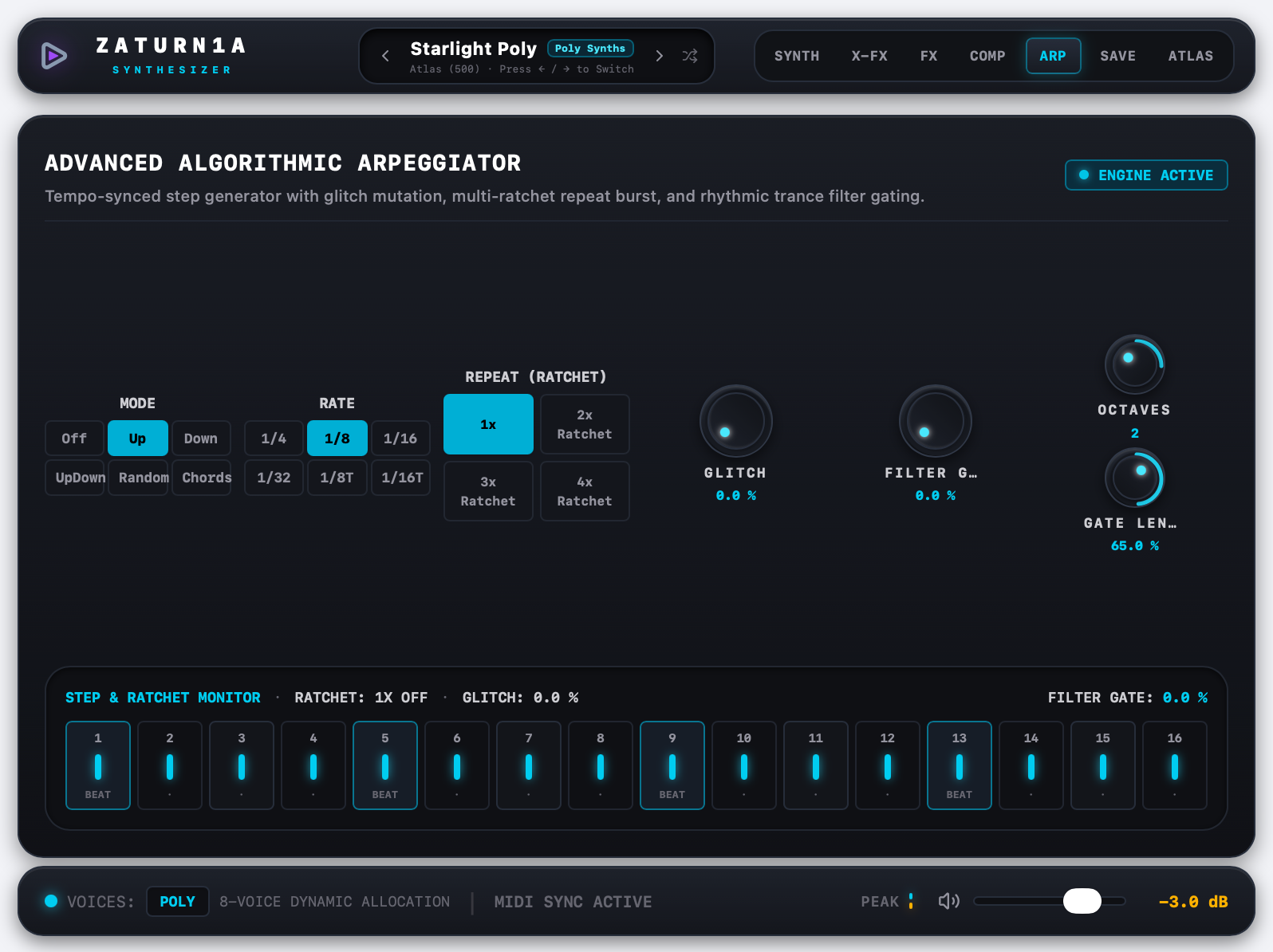This screenshot has height=952, width=1273.
Task: Choose the 4x Ratchet repeat button
Action: point(585,491)
